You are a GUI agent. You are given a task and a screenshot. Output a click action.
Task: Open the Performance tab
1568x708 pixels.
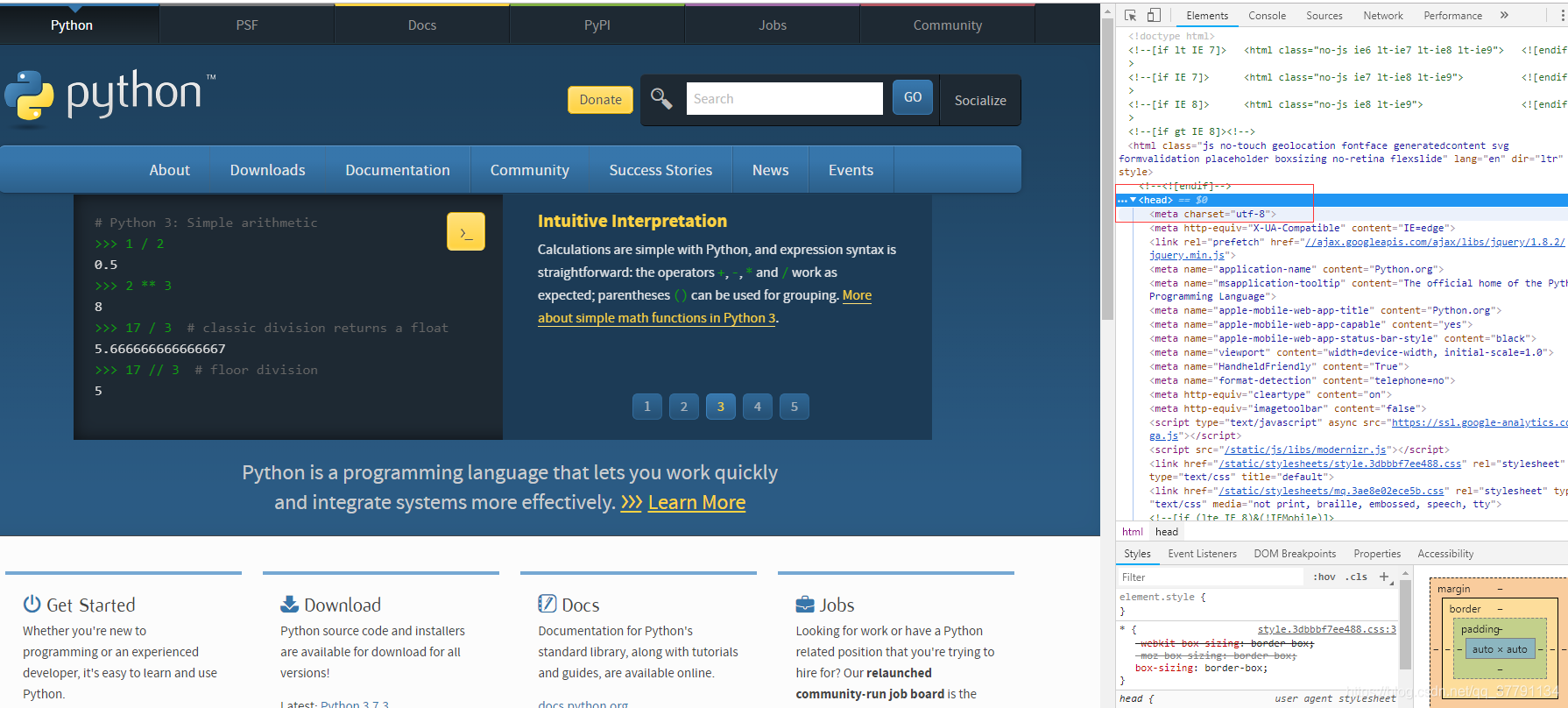[1452, 16]
